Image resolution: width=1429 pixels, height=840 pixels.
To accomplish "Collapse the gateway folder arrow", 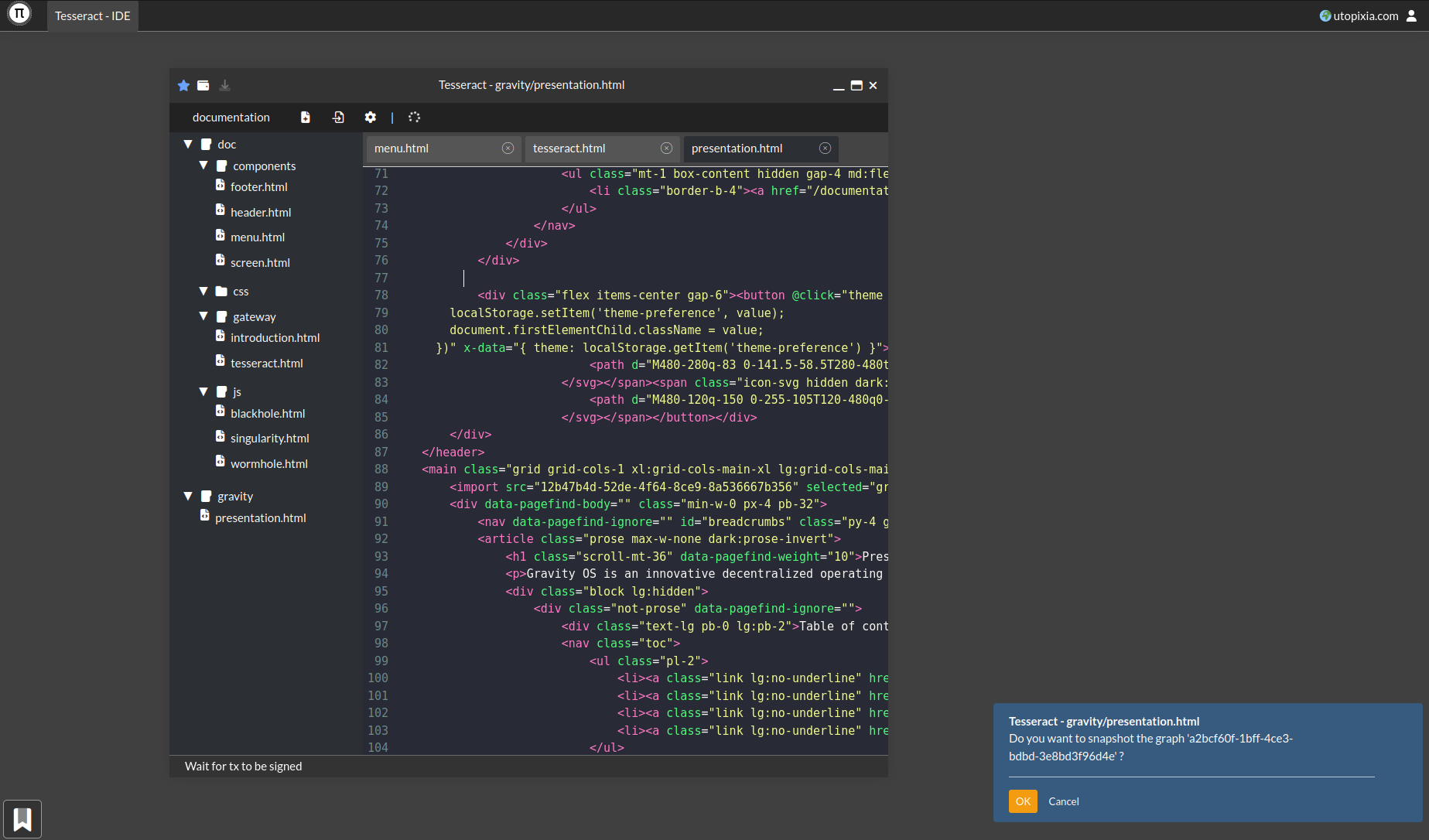I will pos(203,316).
